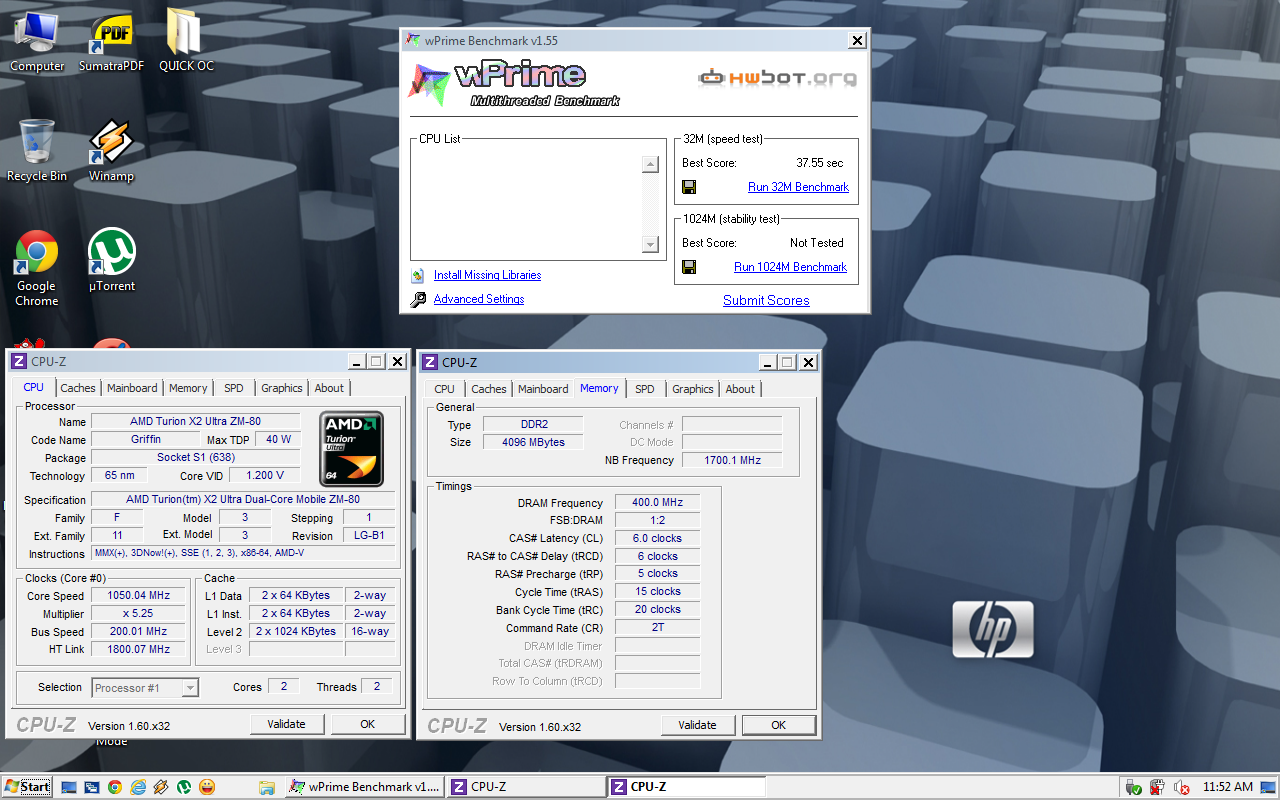Click Run 32M Benchmark link
Screen dimensions: 1280x800
pyautogui.click(x=798, y=187)
